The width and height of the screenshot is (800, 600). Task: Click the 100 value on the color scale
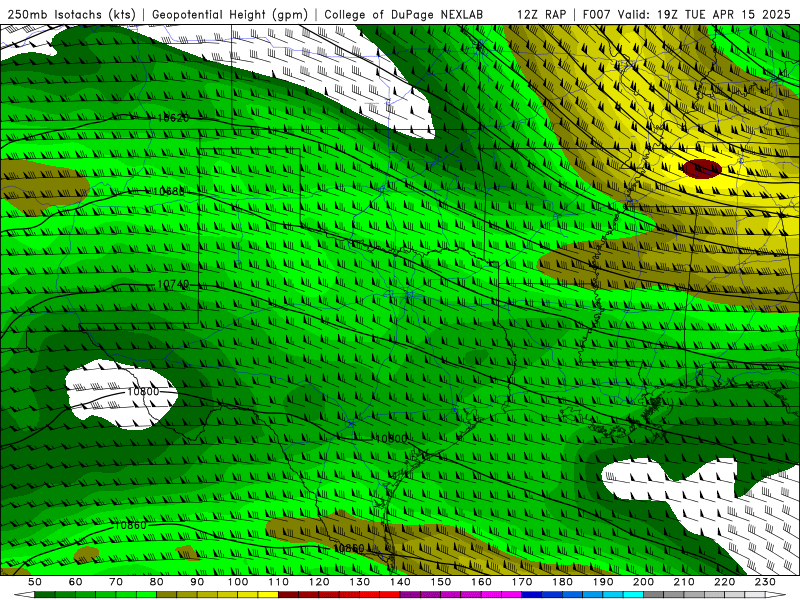click(x=238, y=582)
